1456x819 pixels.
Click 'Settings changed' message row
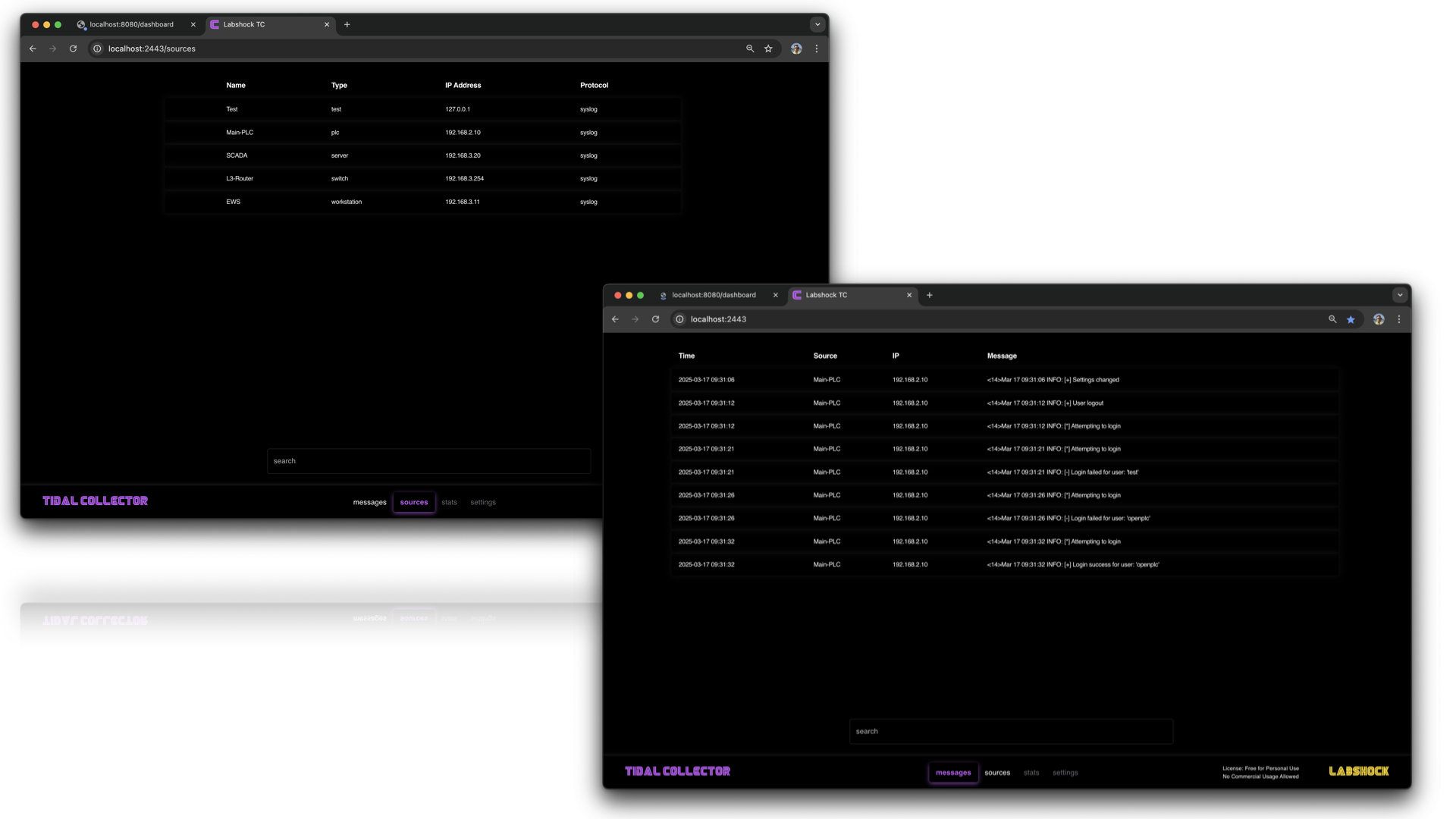coord(1005,380)
